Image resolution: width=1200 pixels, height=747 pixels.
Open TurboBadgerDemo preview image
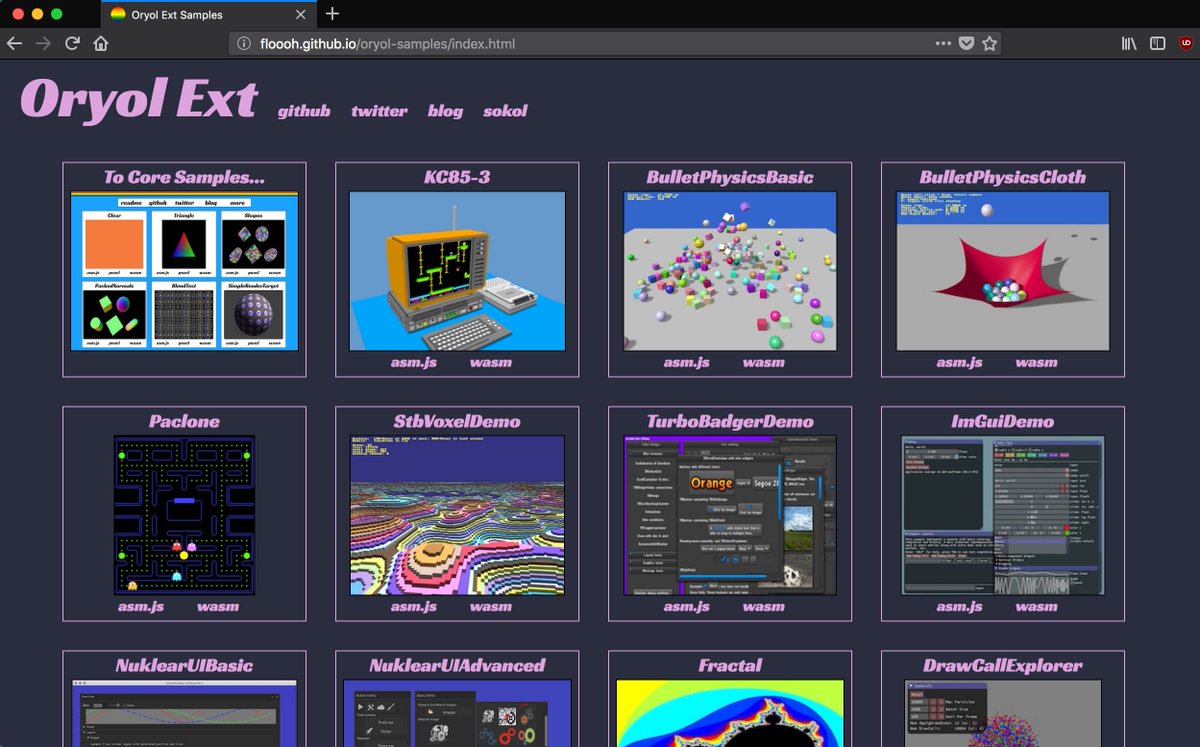730,515
